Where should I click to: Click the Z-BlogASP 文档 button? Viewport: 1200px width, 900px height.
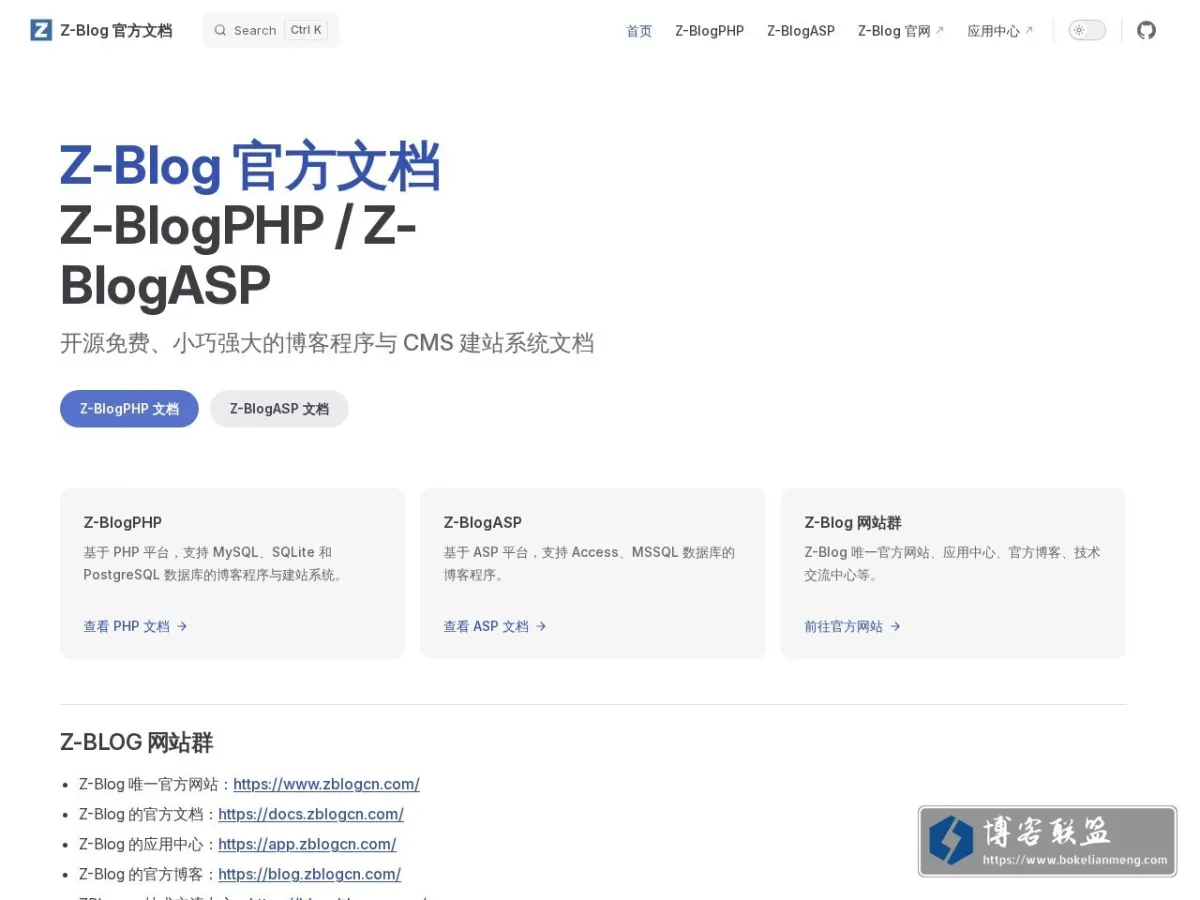(279, 409)
